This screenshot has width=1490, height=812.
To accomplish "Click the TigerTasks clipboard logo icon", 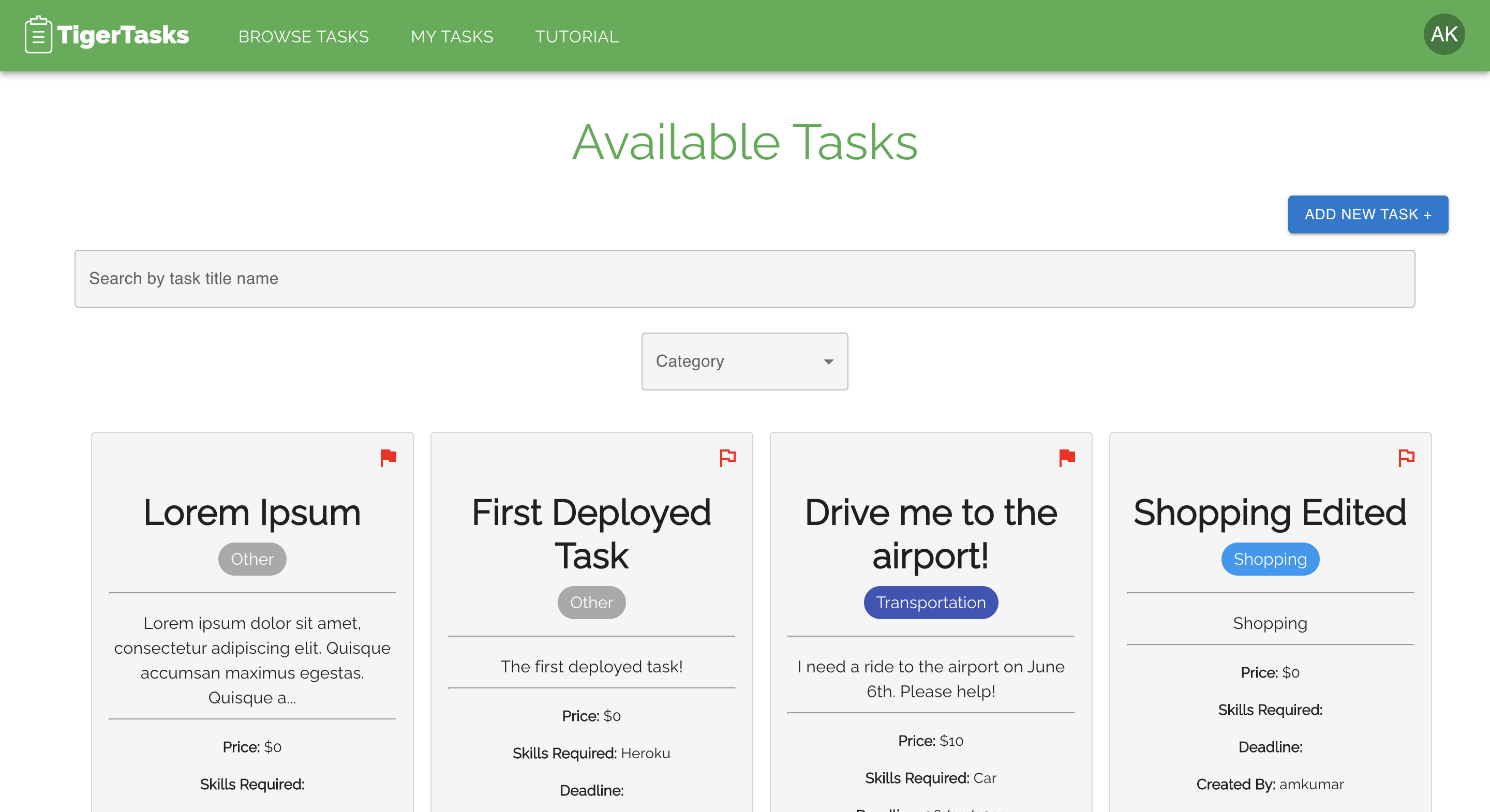I will [38, 35].
